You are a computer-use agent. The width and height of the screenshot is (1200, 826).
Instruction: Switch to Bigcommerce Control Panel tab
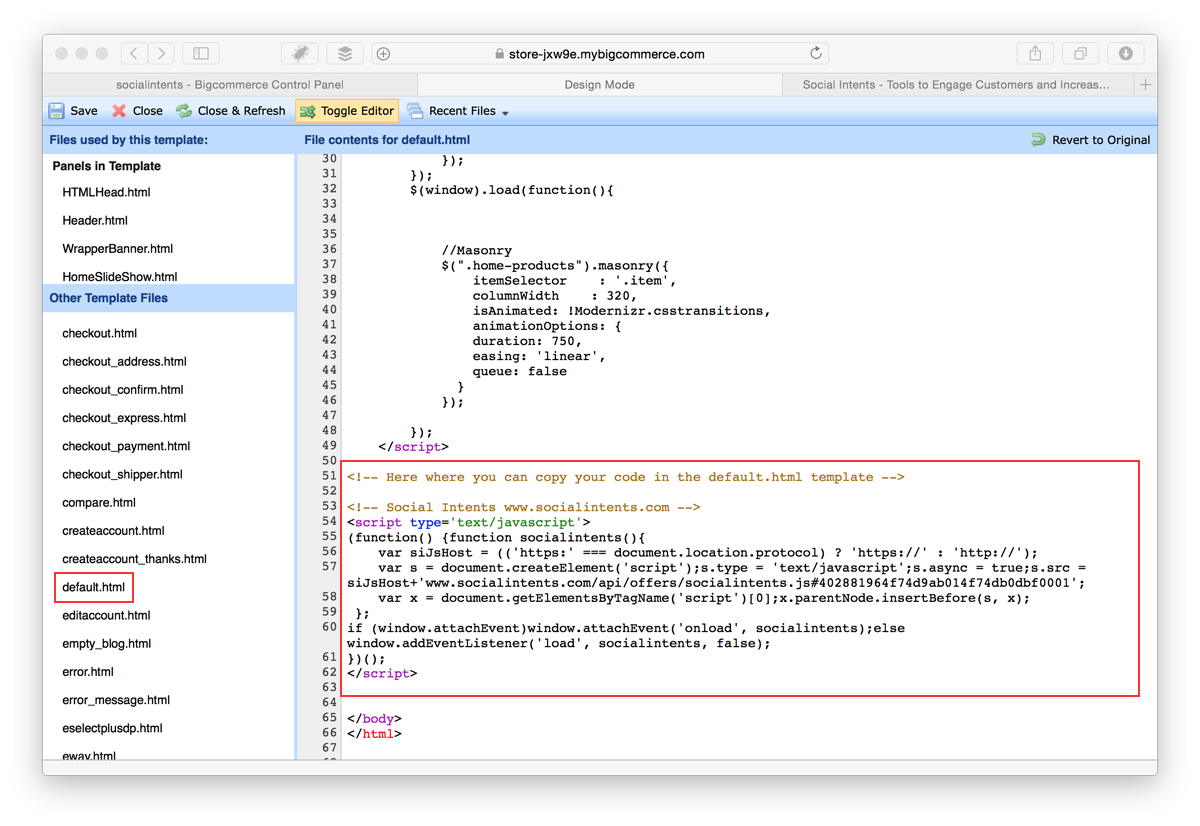click(x=230, y=85)
